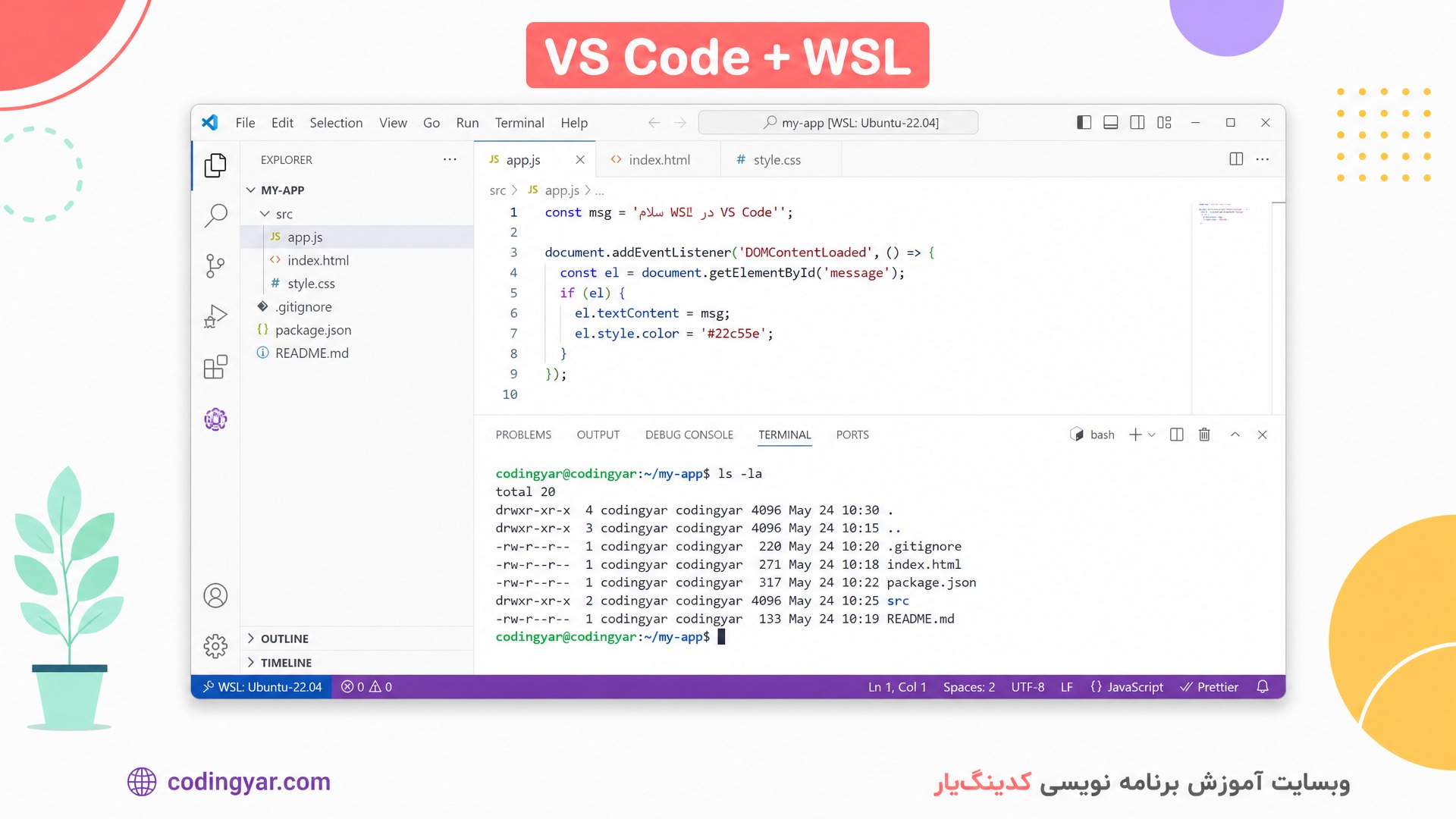
Task: Split the editor to the right
Action: click(1236, 159)
